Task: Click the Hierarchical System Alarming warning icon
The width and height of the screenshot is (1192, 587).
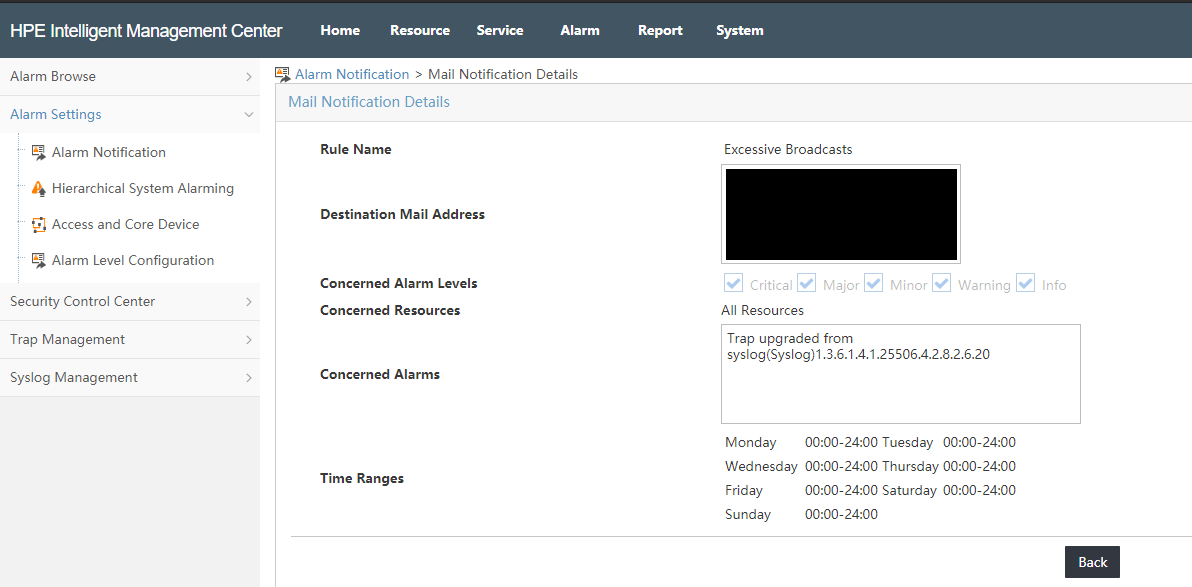Action: coord(39,188)
